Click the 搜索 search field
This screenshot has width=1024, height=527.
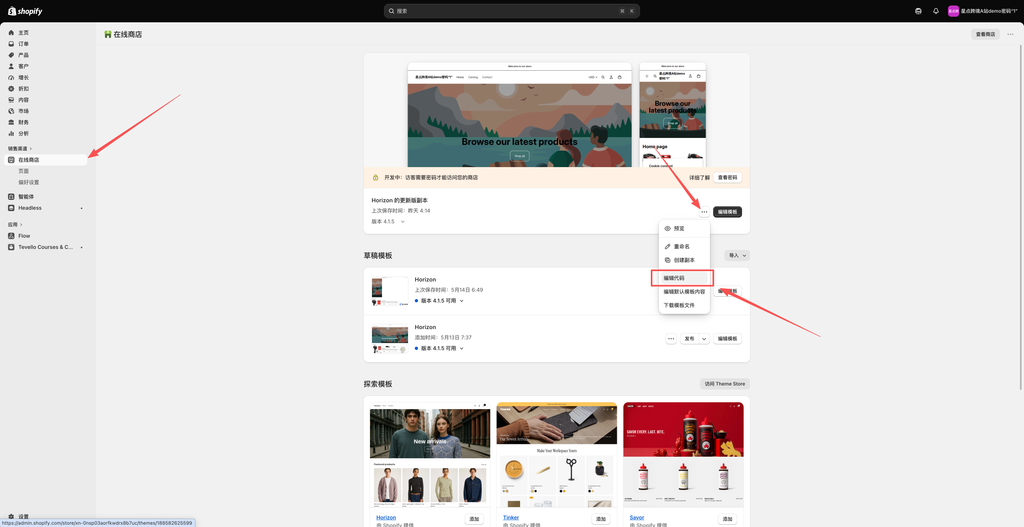[511, 11]
